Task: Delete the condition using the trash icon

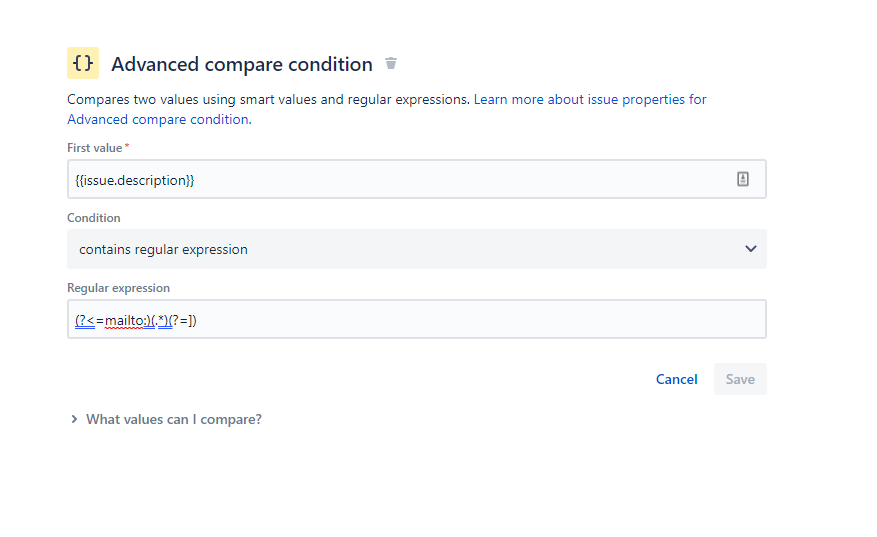Action: [391, 64]
